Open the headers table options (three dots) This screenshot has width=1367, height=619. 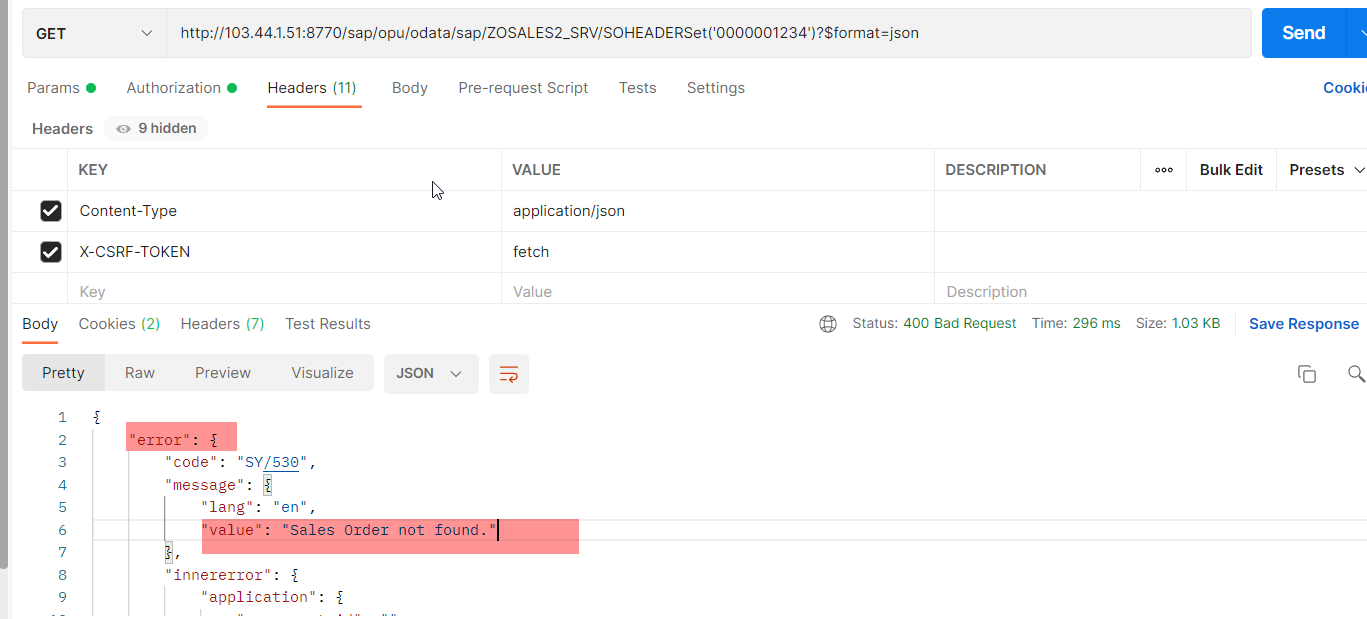click(1163, 170)
